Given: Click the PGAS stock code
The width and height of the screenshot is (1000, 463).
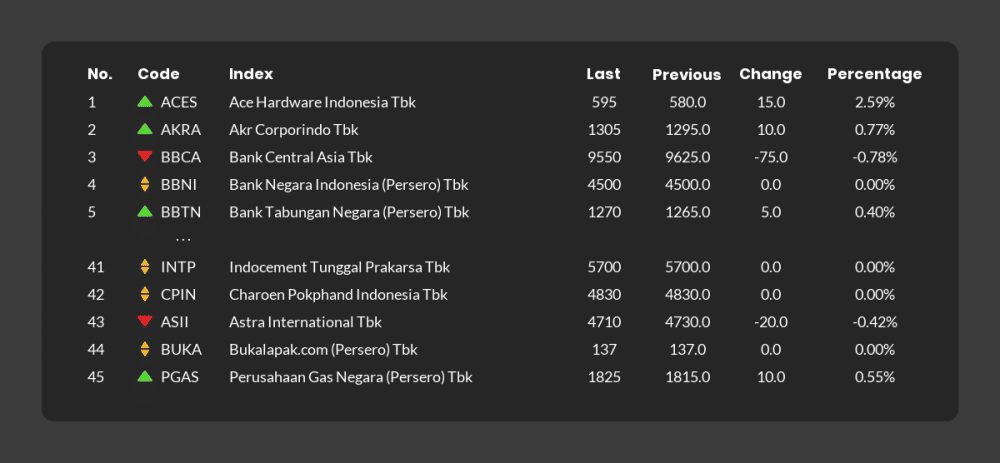Looking at the screenshot, I should click(x=179, y=377).
